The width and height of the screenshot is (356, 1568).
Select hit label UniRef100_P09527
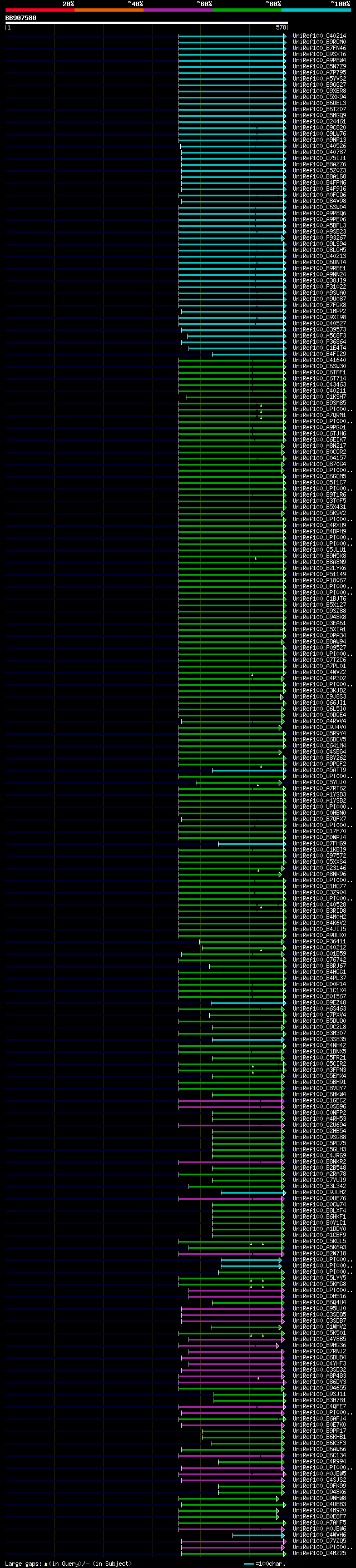319,648
